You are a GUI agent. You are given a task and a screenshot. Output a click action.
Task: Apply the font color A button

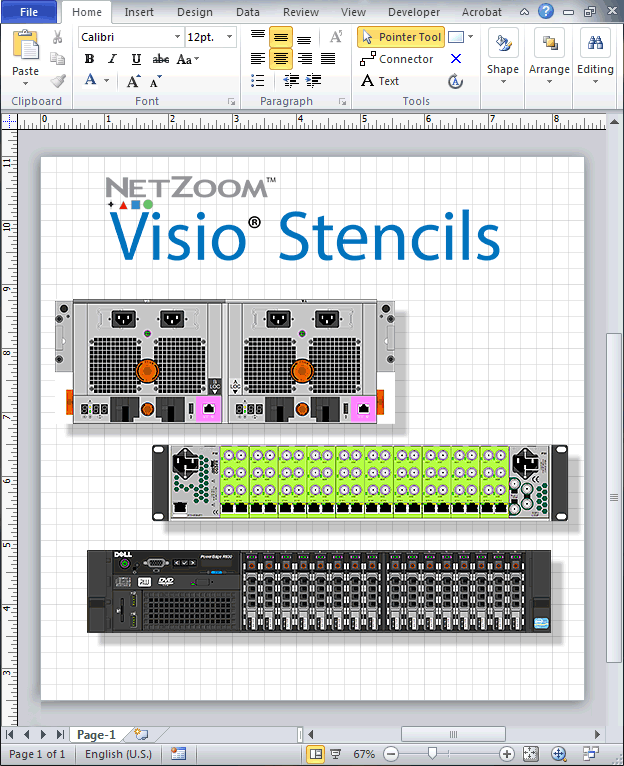click(x=90, y=80)
